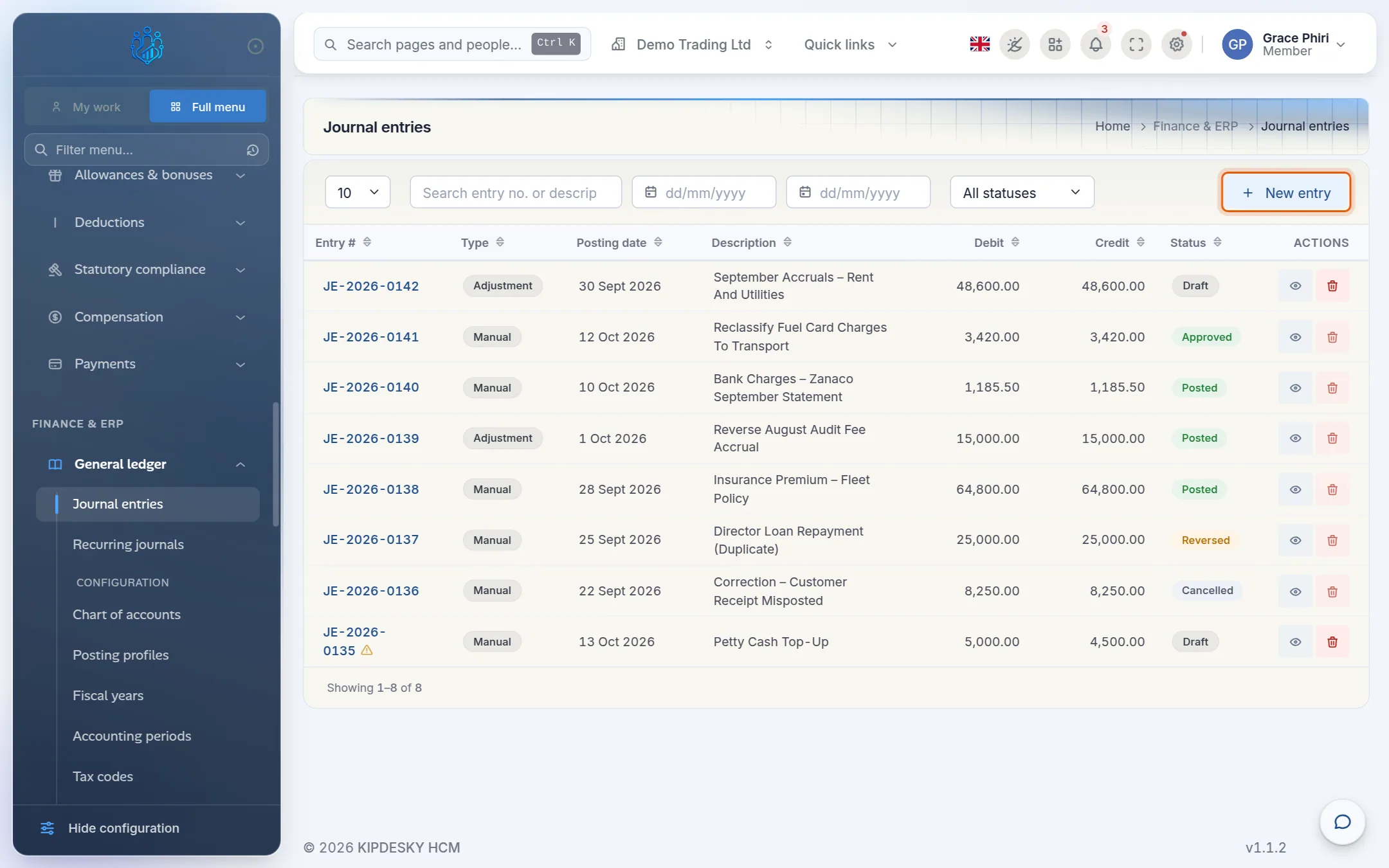View entry JE-2026-0142 eye icon
This screenshot has height=868, width=1389.
pyautogui.click(x=1295, y=286)
